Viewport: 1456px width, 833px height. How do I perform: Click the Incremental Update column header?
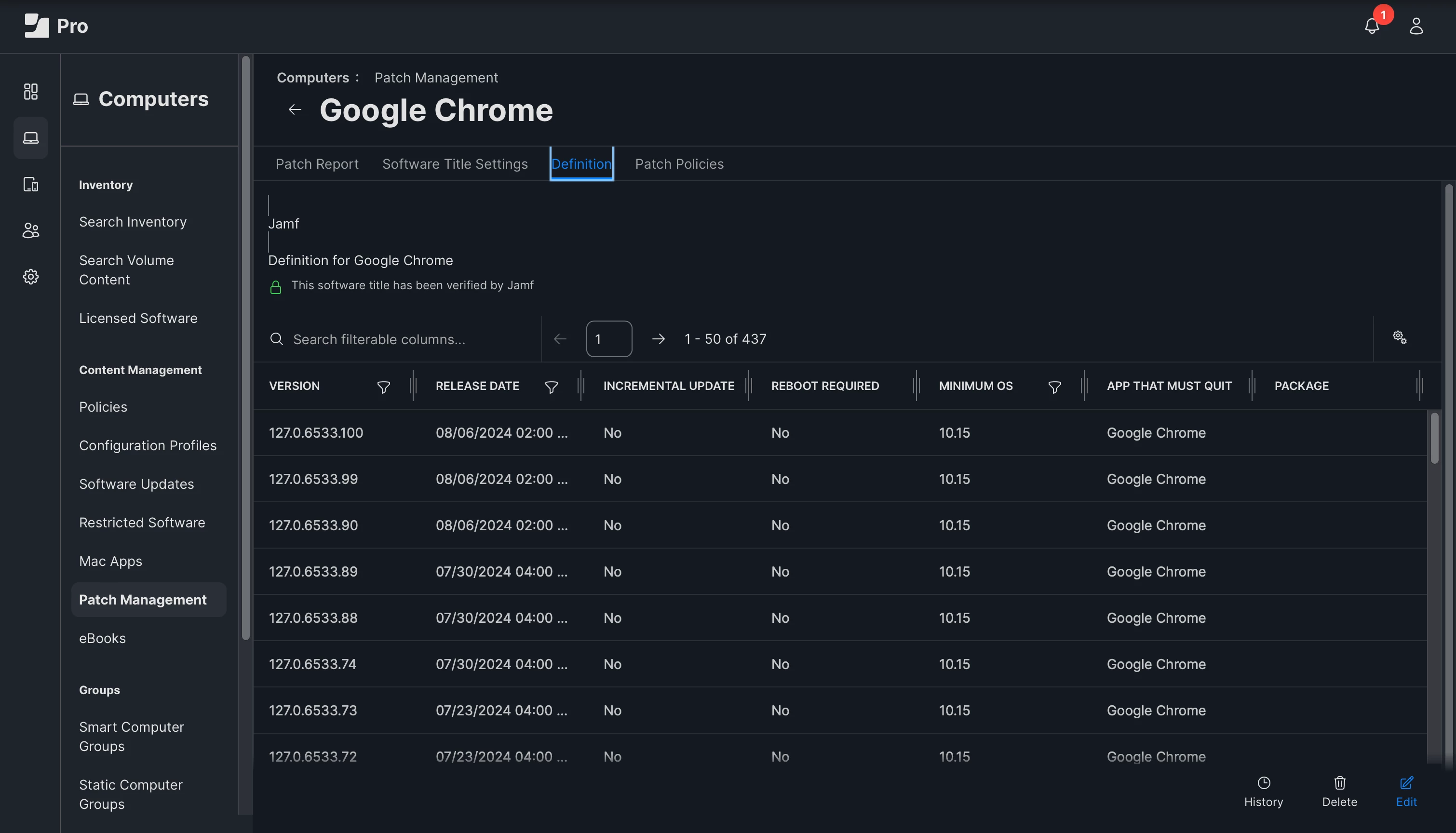click(x=669, y=386)
